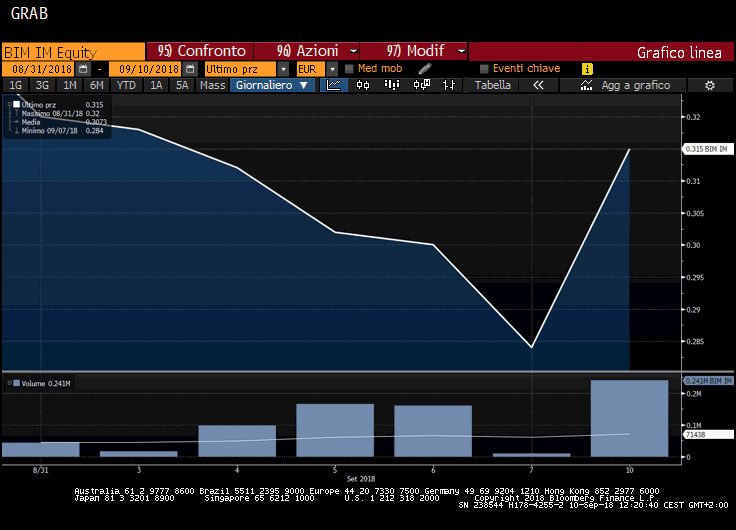
Task: Click the volume bar for day 6
Action: (x=433, y=431)
